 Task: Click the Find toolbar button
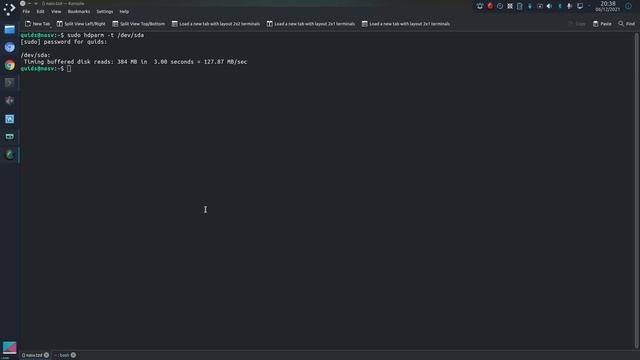click(x=627, y=24)
